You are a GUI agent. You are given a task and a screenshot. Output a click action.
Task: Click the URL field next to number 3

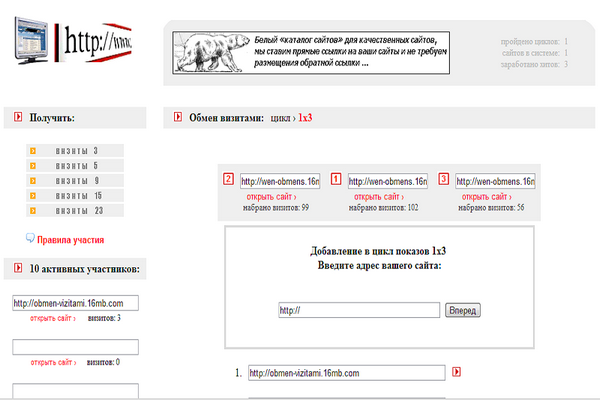click(x=495, y=181)
